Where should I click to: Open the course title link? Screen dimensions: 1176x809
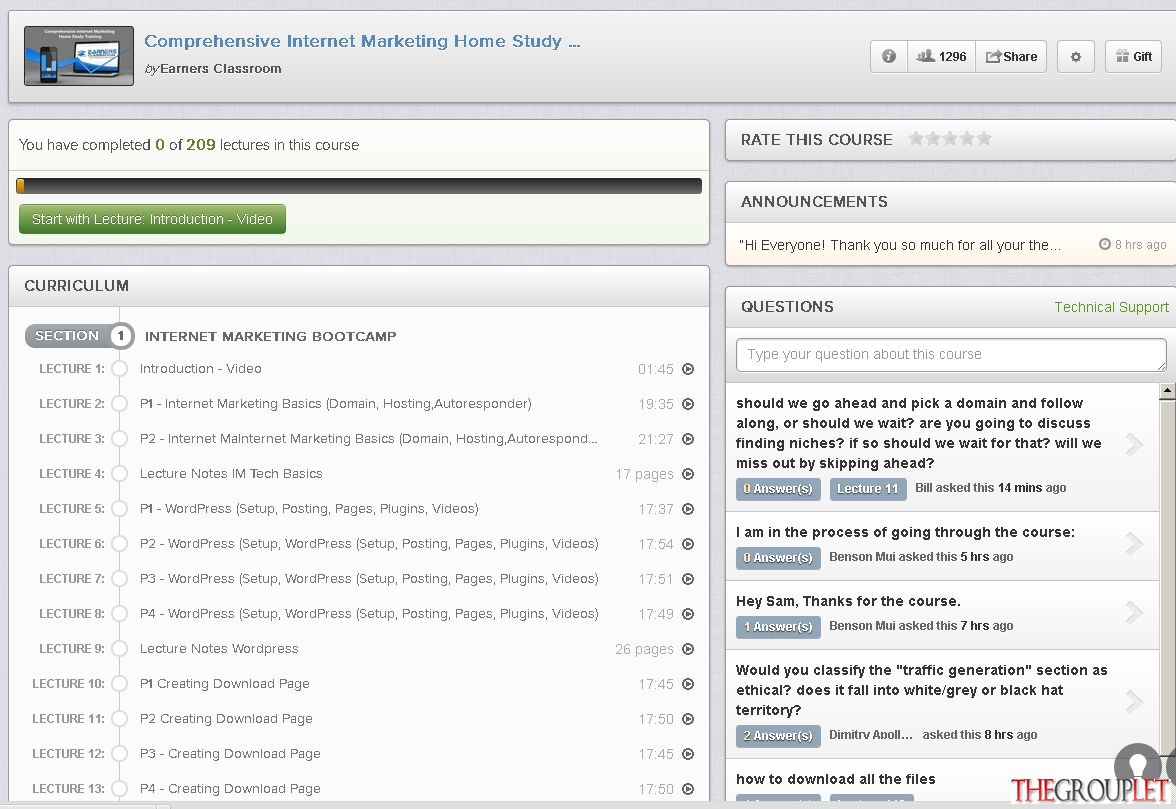tap(362, 41)
